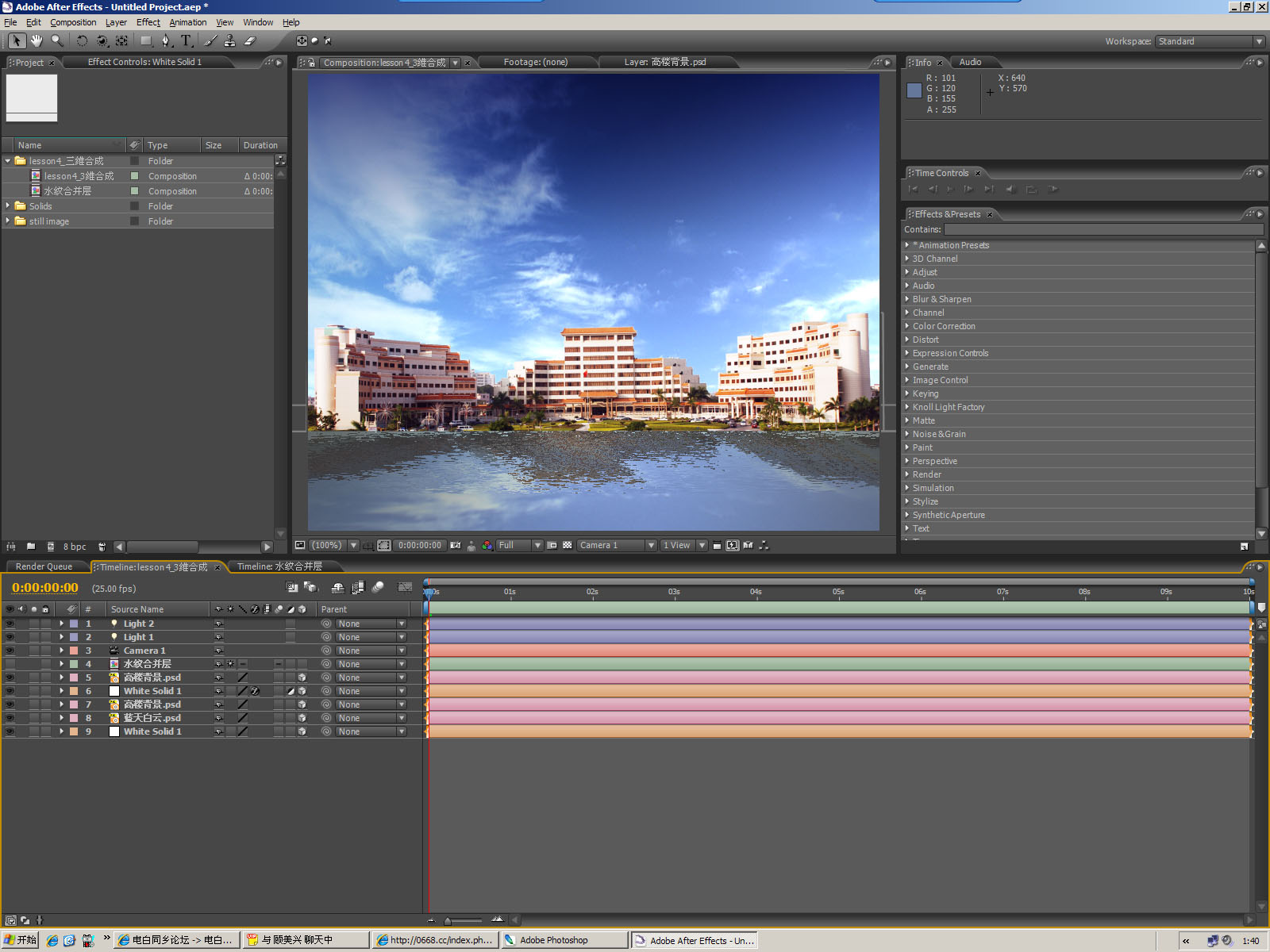Expand the Blur & Sharpen effects category

pos(907,299)
